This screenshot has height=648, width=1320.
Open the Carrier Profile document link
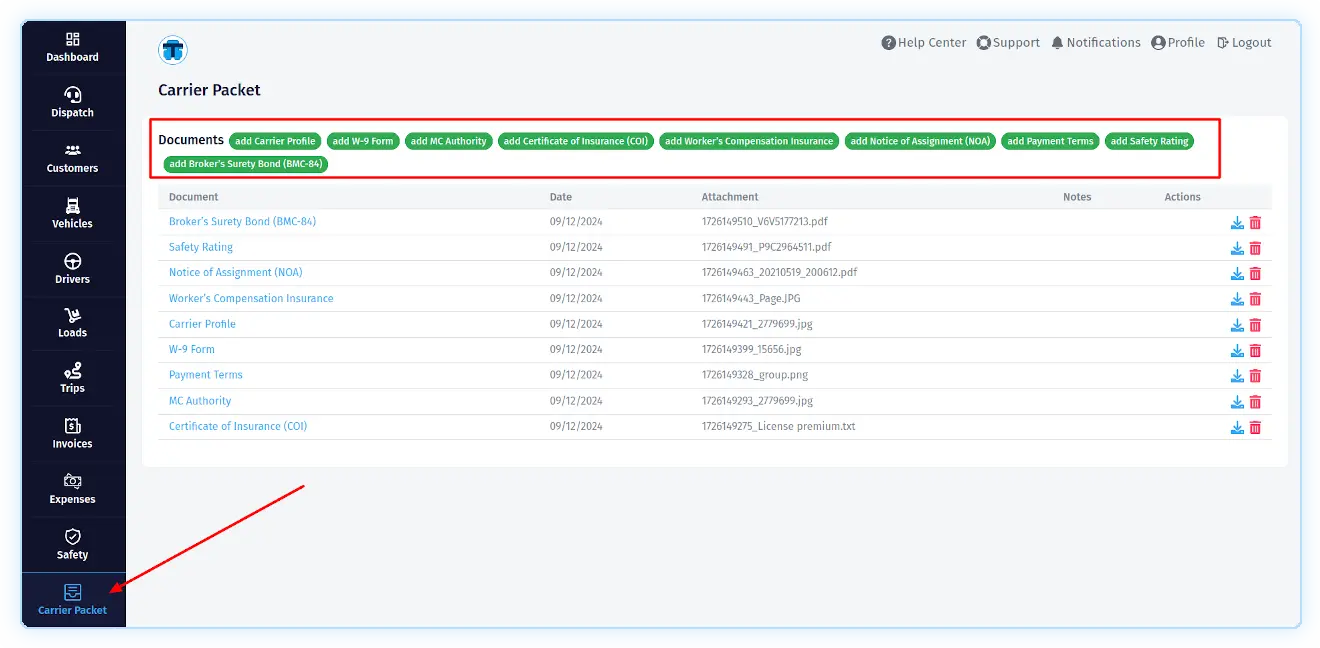click(x=202, y=324)
